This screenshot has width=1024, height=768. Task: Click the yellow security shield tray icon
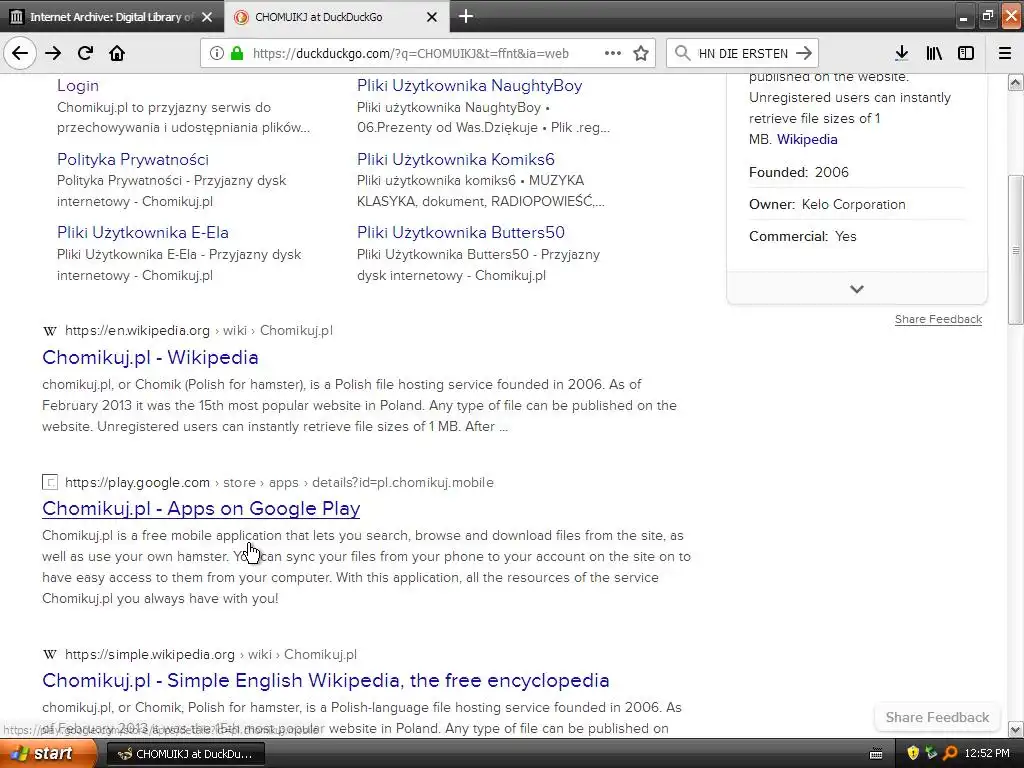[x=913, y=754]
